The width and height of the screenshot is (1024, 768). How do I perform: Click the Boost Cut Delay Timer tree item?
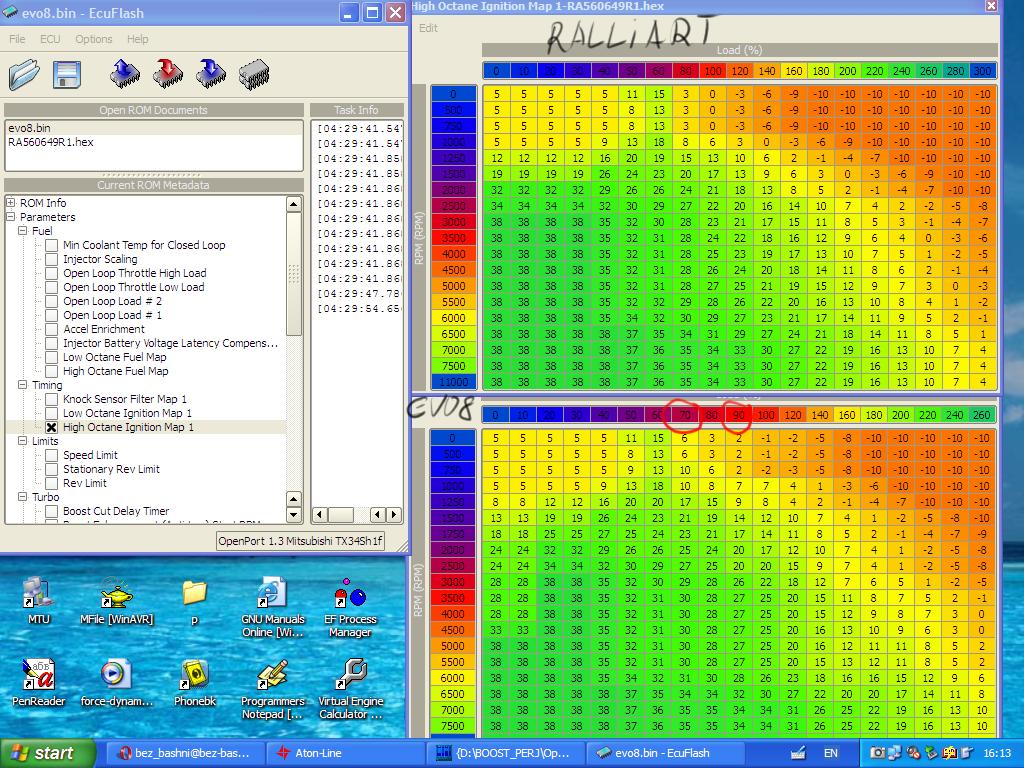pos(116,511)
